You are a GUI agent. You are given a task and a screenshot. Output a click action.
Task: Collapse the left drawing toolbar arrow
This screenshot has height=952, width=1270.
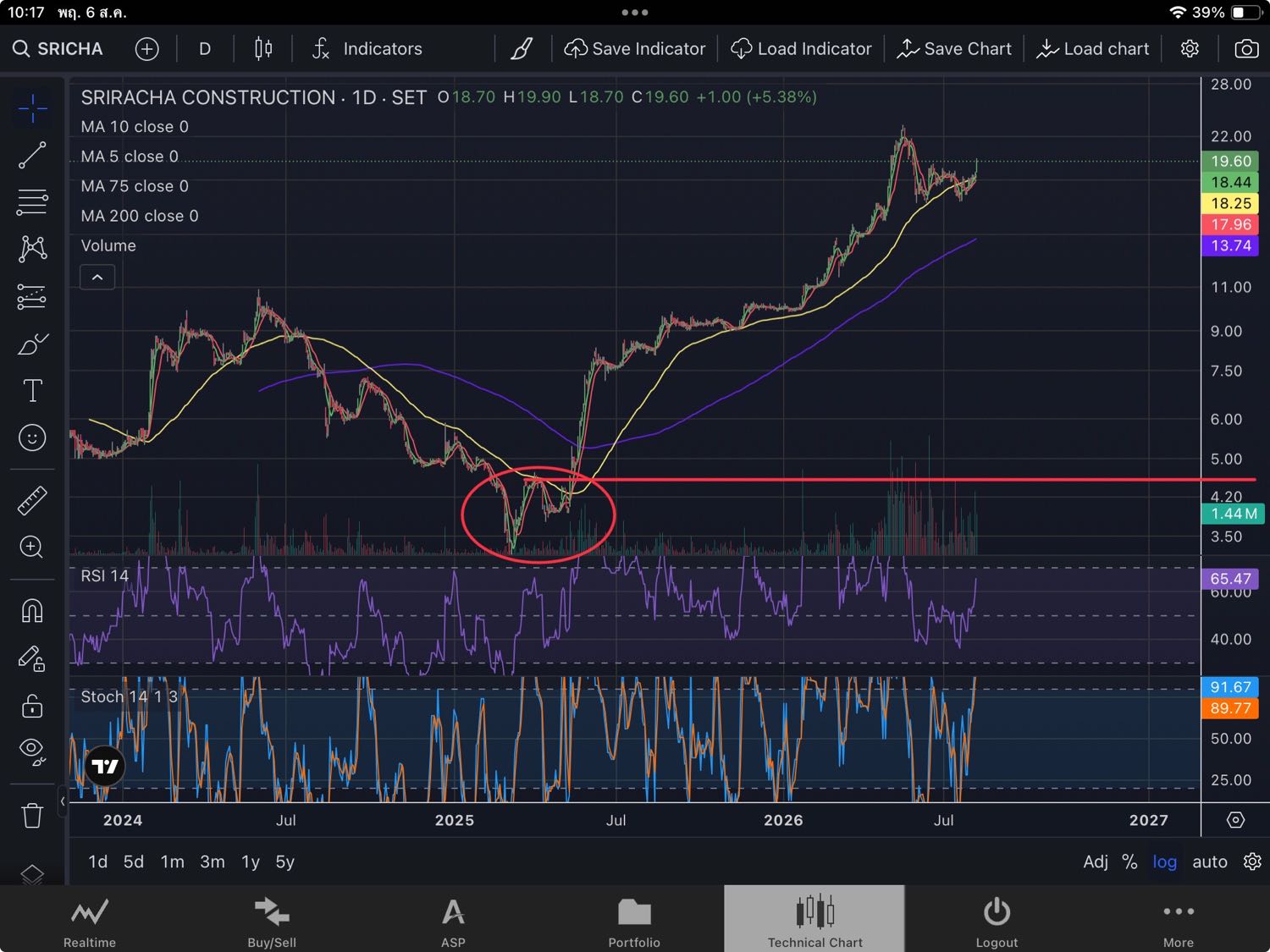63,801
